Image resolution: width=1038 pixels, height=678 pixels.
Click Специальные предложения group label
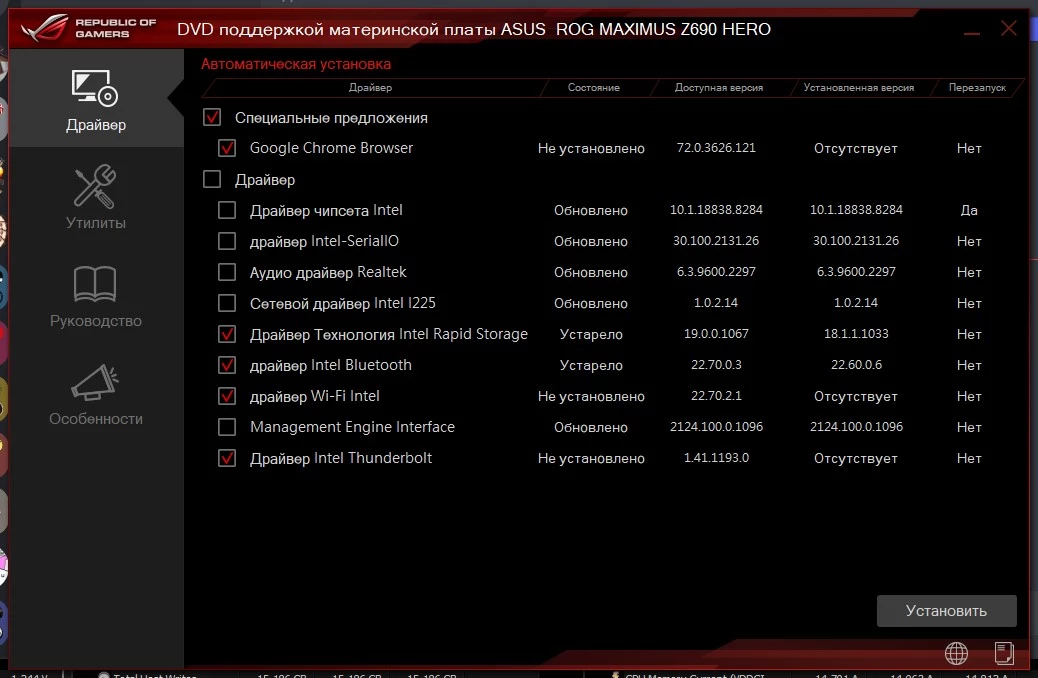[331, 118]
